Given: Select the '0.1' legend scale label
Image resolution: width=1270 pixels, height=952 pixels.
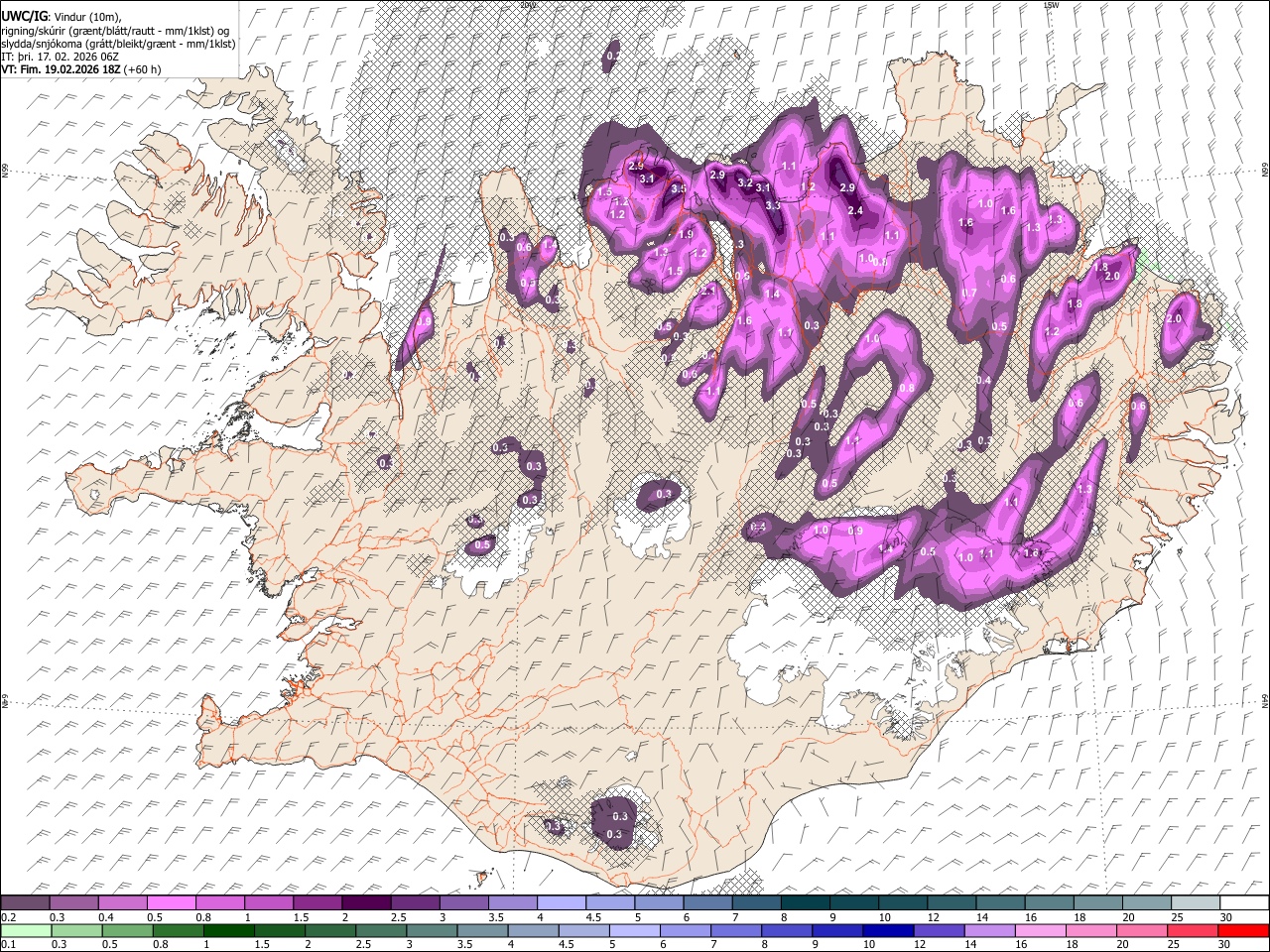Looking at the screenshot, I should 7,944.
